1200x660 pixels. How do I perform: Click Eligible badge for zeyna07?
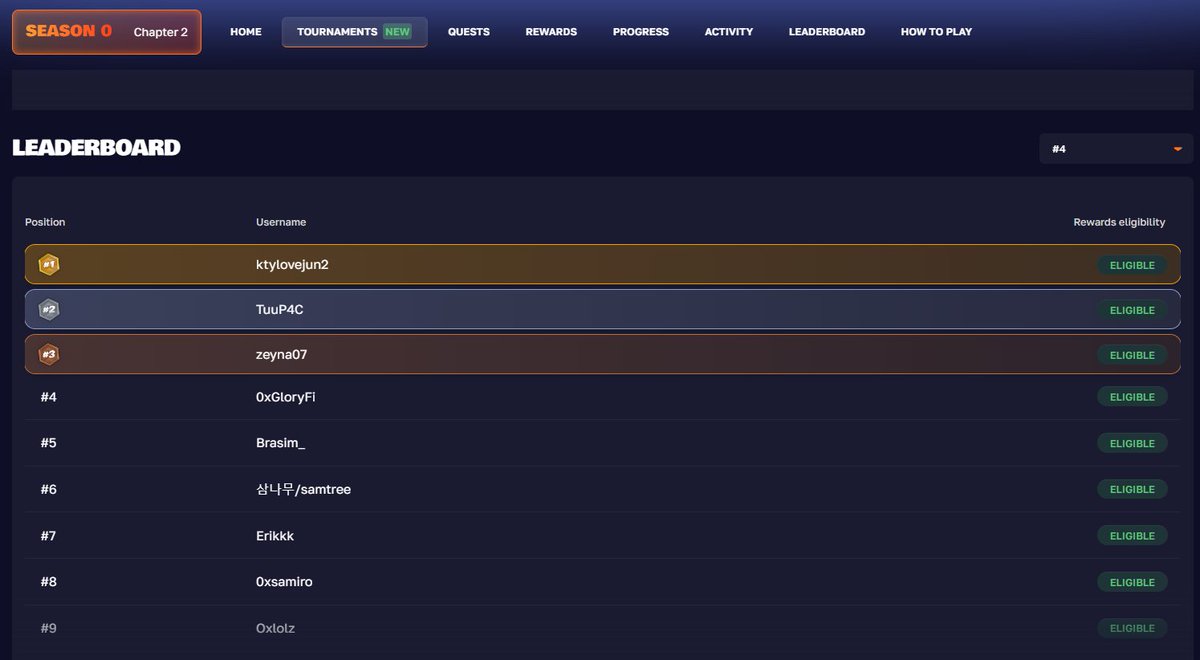coord(1132,355)
